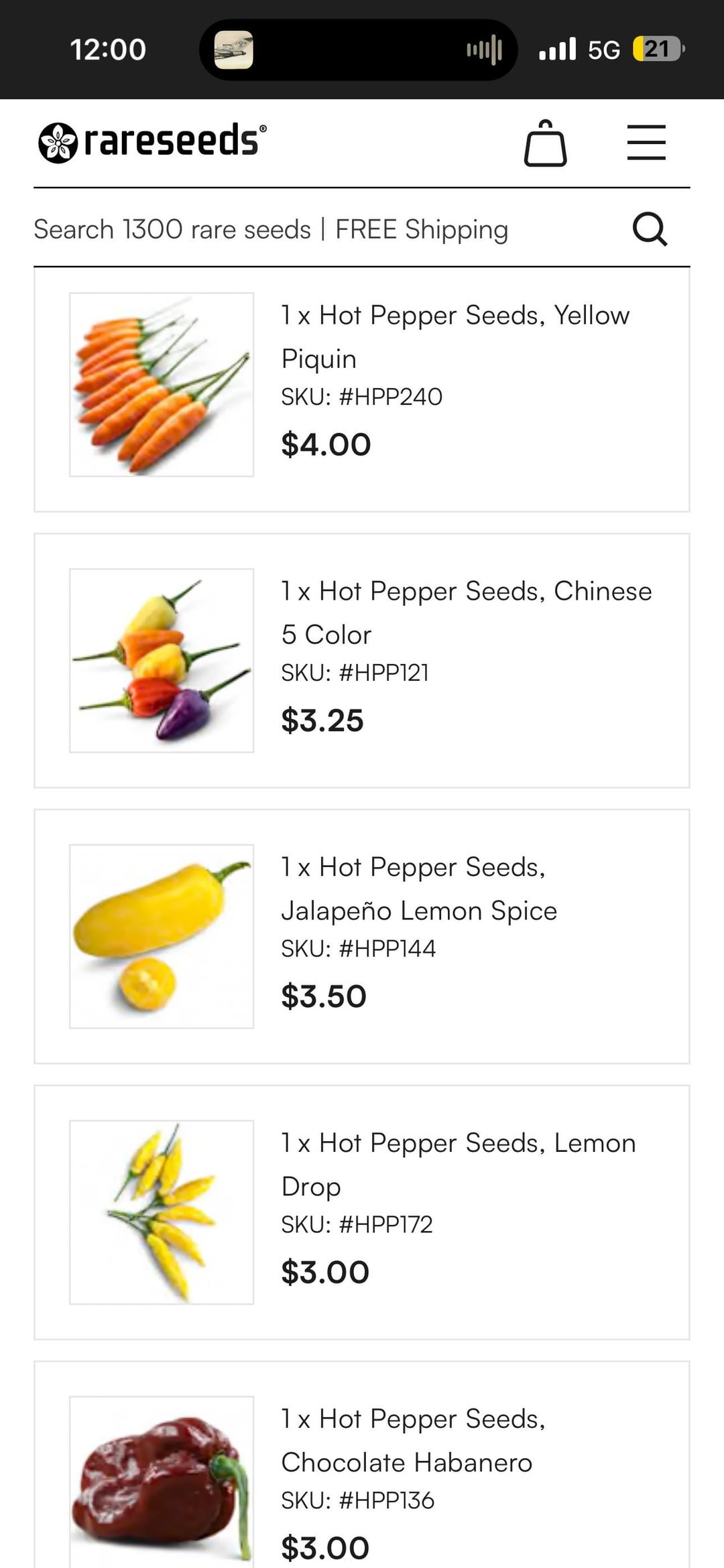The height and width of the screenshot is (1568, 724).
Task: Open Chocolate Habanero pepper image
Action: pos(162,1481)
